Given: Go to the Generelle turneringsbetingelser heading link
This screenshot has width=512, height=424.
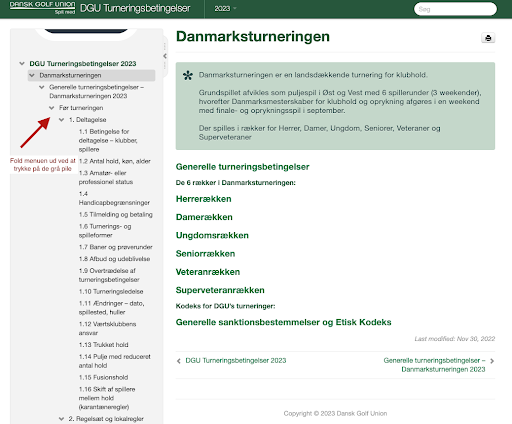Looking at the screenshot, I should (242, 167).
